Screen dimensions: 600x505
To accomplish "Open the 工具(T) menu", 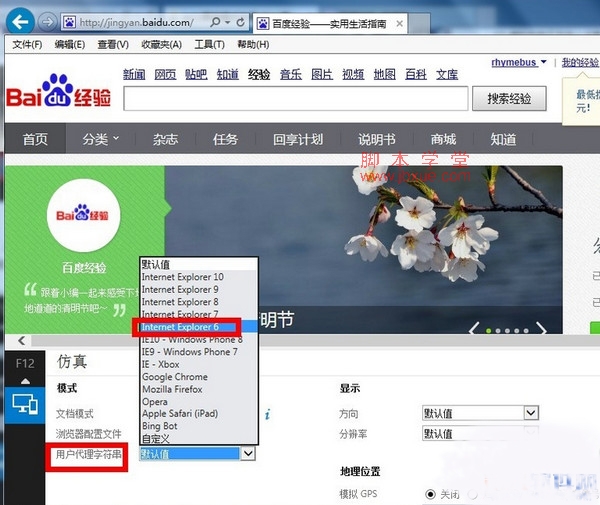I will pos(209,45).
